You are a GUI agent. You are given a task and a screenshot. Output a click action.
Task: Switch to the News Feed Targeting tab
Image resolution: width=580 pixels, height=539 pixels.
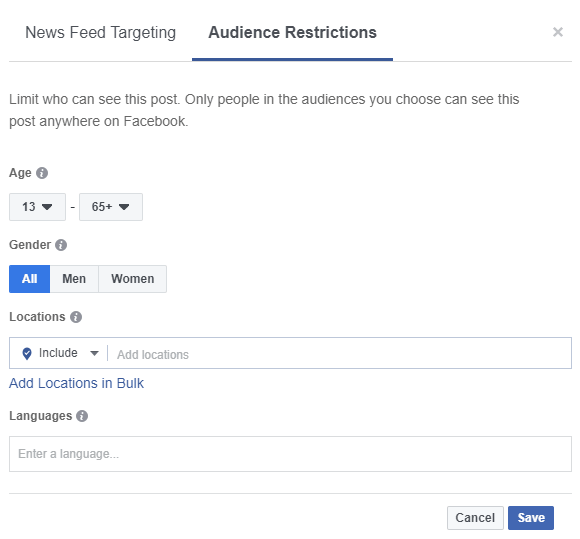pyautogui.click(x=100, y=33)
